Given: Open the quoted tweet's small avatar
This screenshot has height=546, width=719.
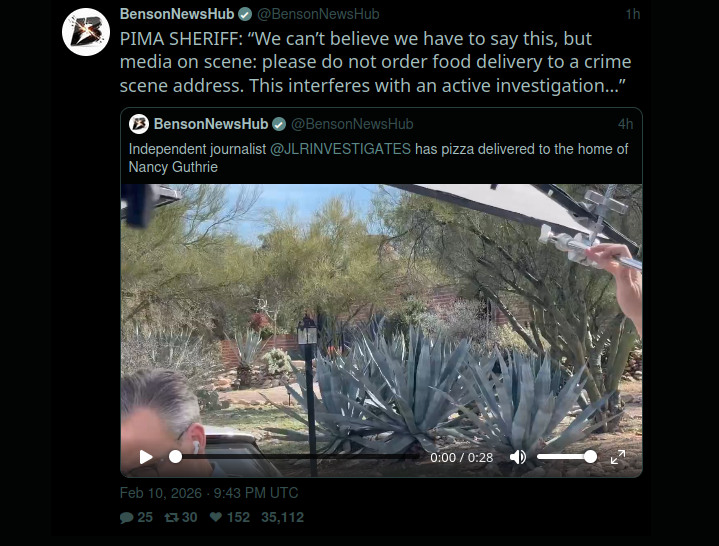Looking at the screenshot, I should tap(138, 124).
